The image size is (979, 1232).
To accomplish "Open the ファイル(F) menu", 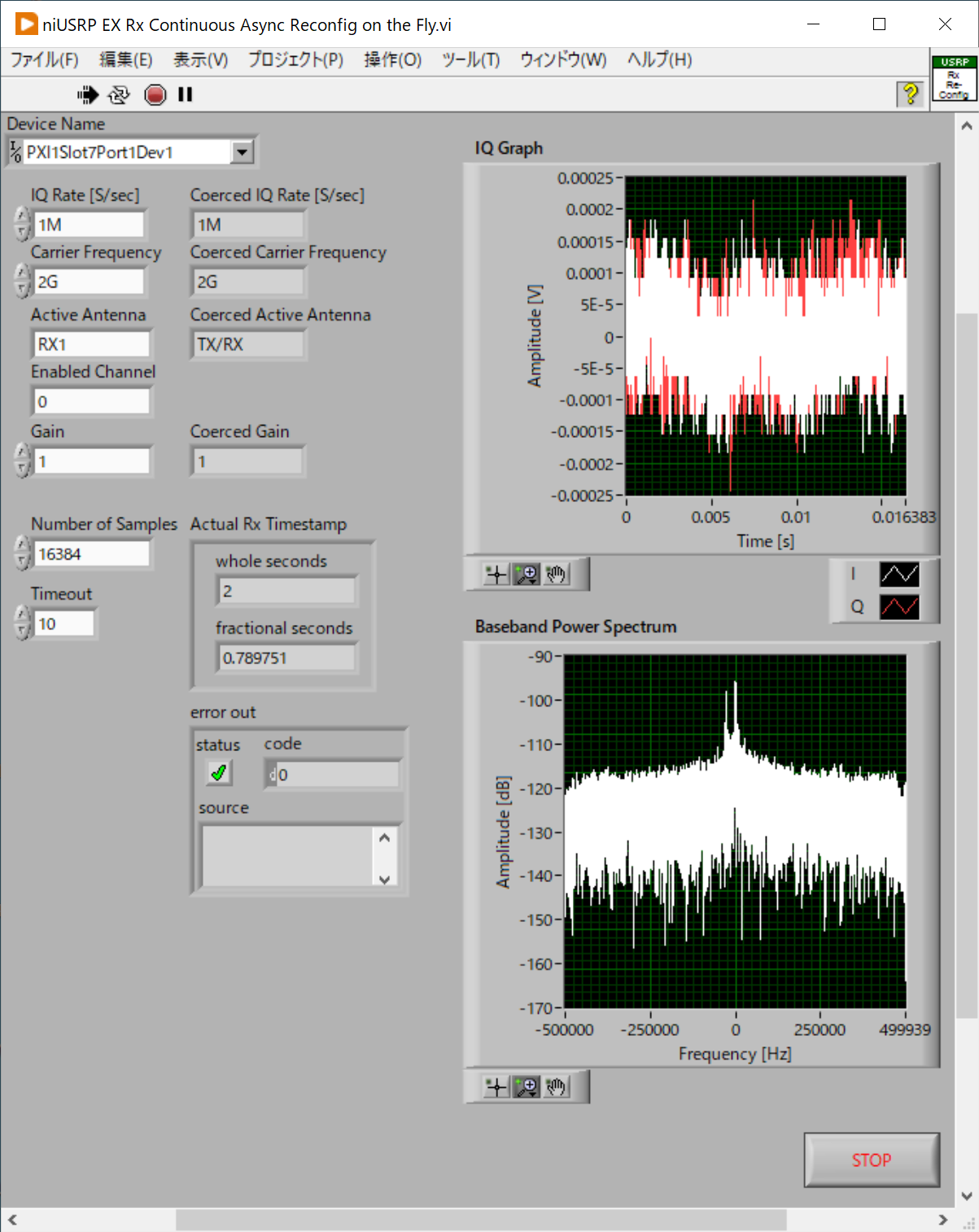I will click(x=44, y=60).
